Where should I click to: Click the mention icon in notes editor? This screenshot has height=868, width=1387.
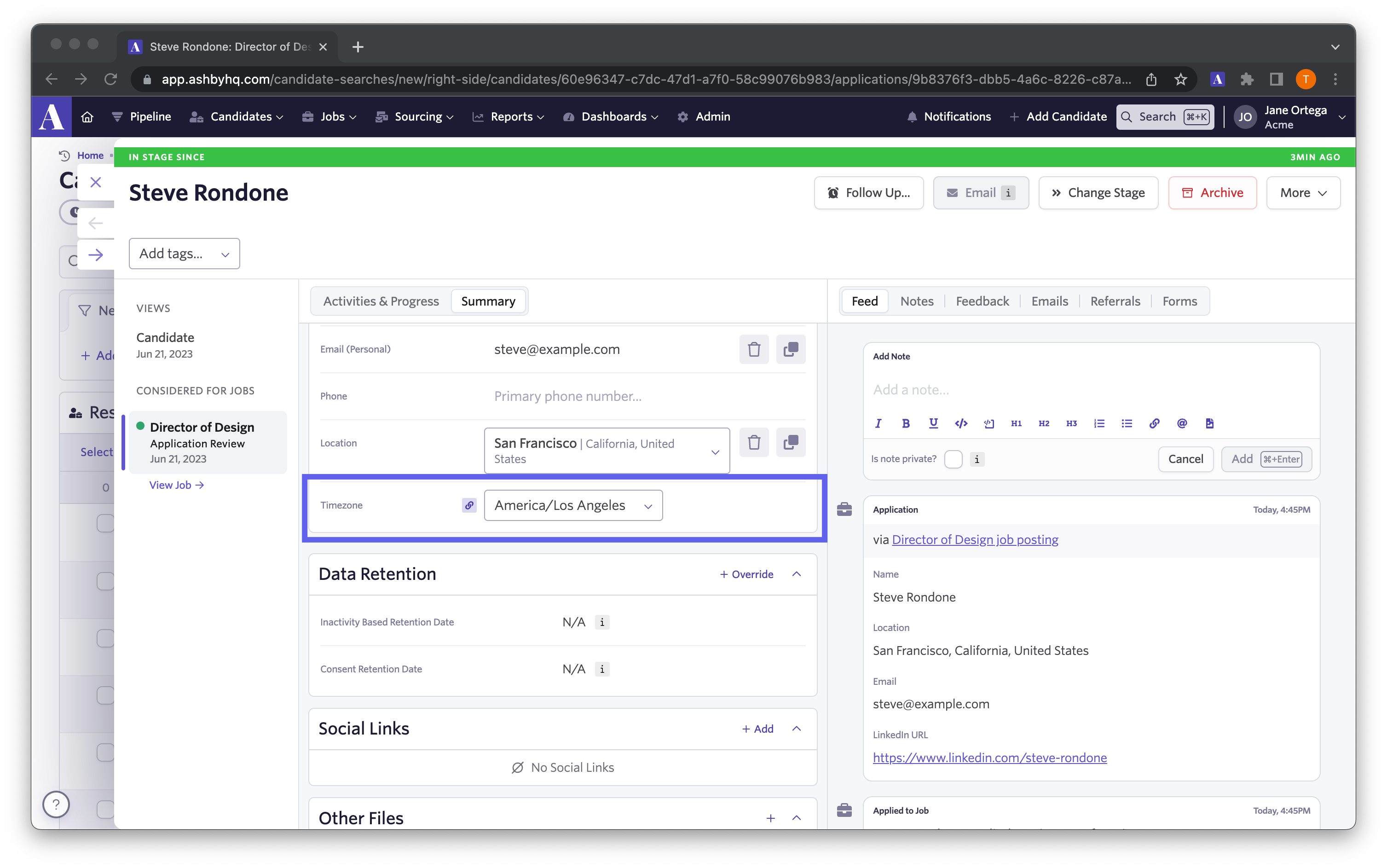click(1181, 423)
